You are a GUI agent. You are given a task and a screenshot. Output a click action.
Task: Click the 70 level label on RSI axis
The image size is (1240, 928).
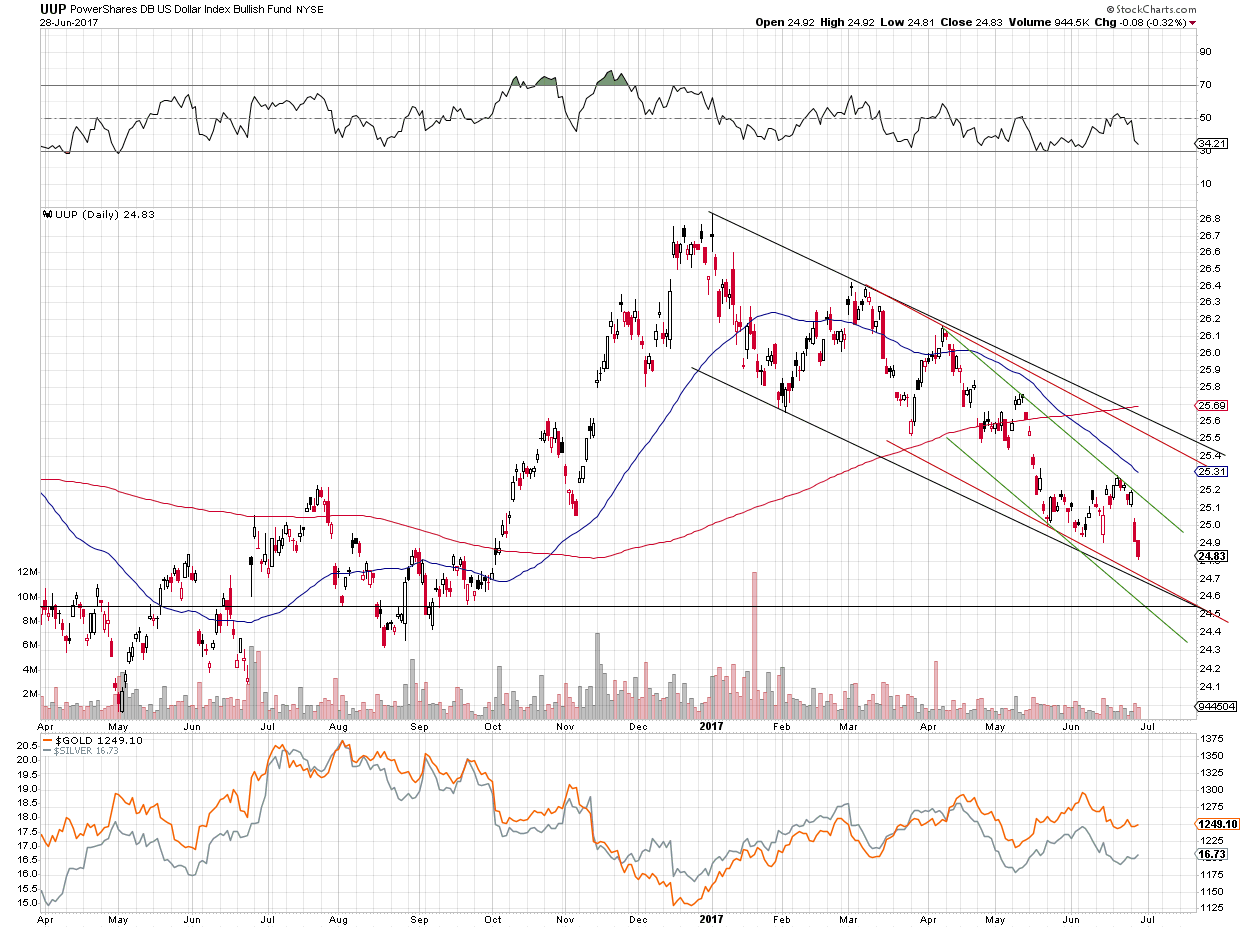(x=1205, y=85)
